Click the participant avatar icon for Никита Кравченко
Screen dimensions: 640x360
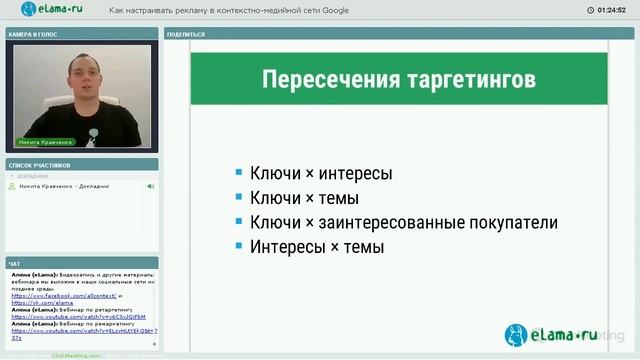[x=12, y=186]
